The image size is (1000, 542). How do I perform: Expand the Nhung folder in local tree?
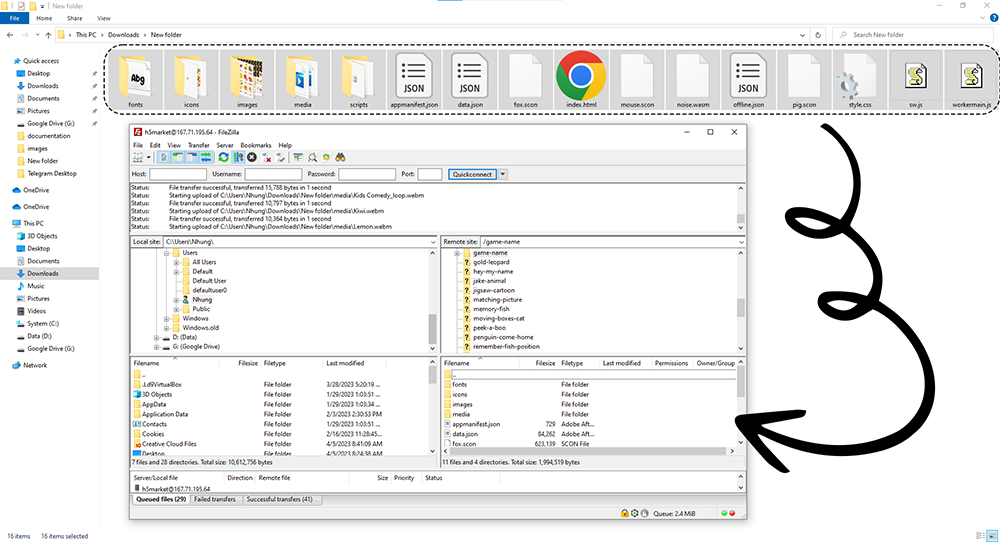click(176, 299)
